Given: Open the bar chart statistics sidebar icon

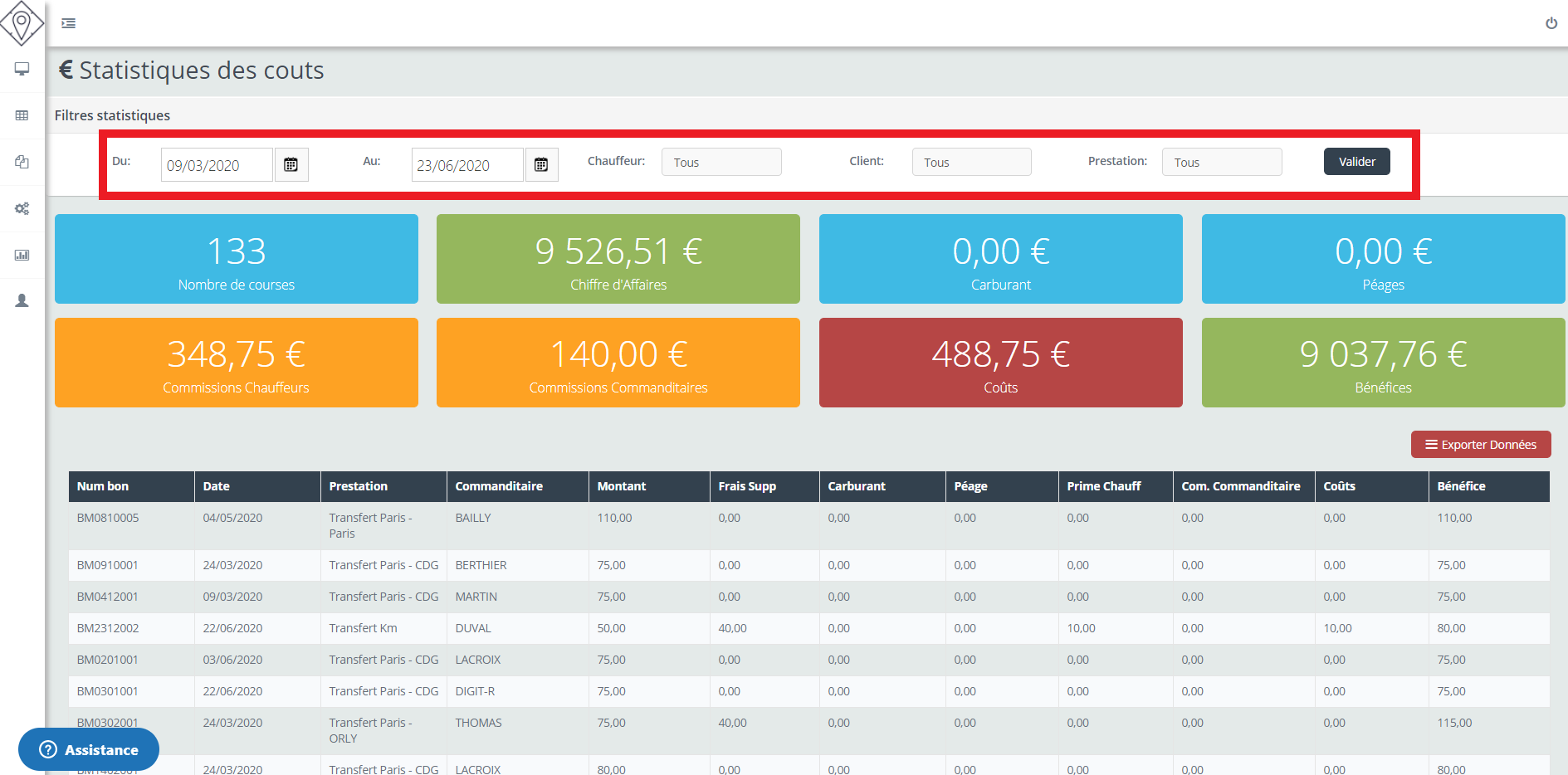Looking at the screenshot, I should click(22, 255).
